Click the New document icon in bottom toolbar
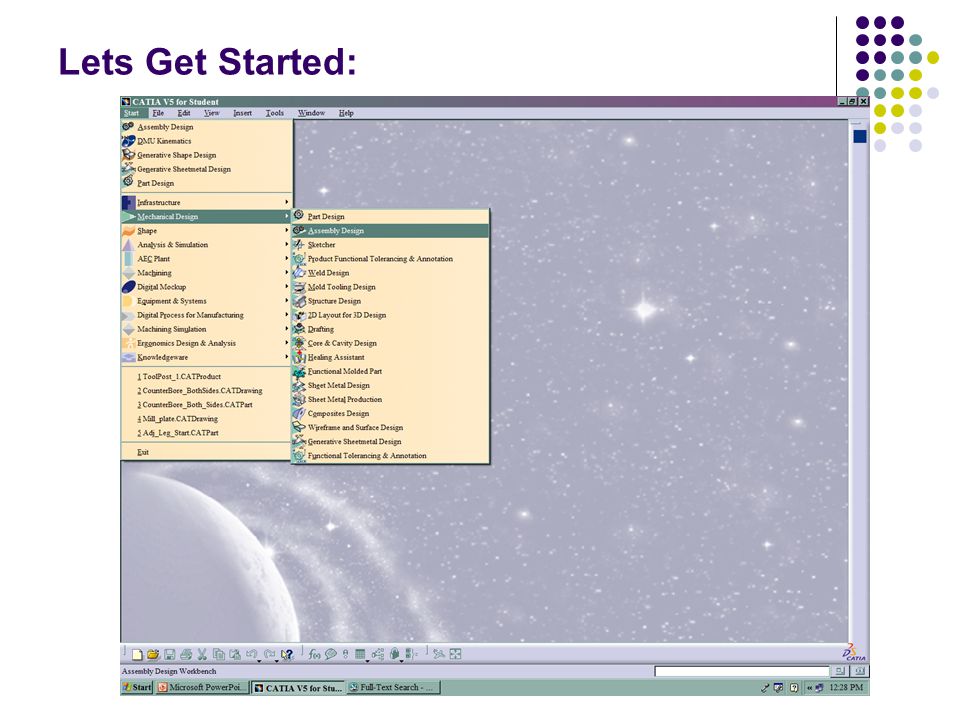960x720 pixels. [137, 654]
